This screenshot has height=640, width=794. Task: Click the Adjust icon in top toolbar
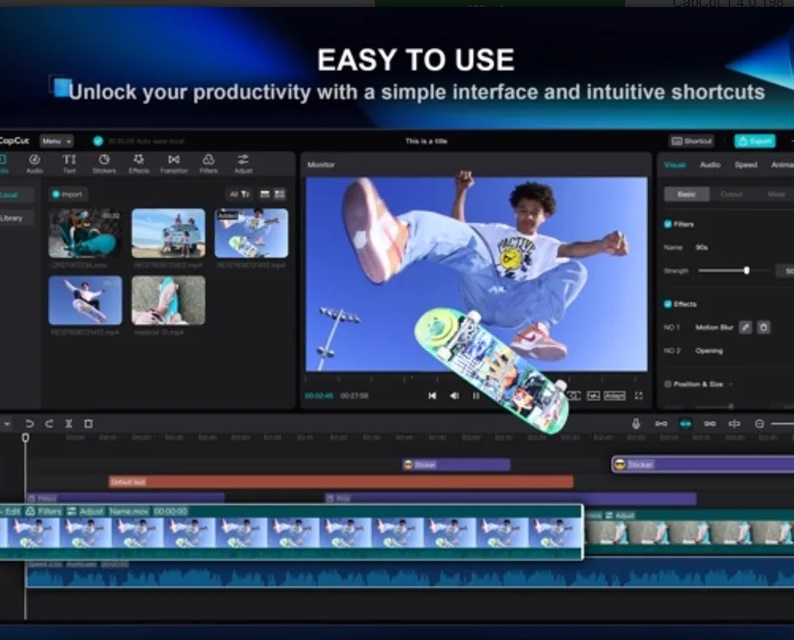coord(243,163)
